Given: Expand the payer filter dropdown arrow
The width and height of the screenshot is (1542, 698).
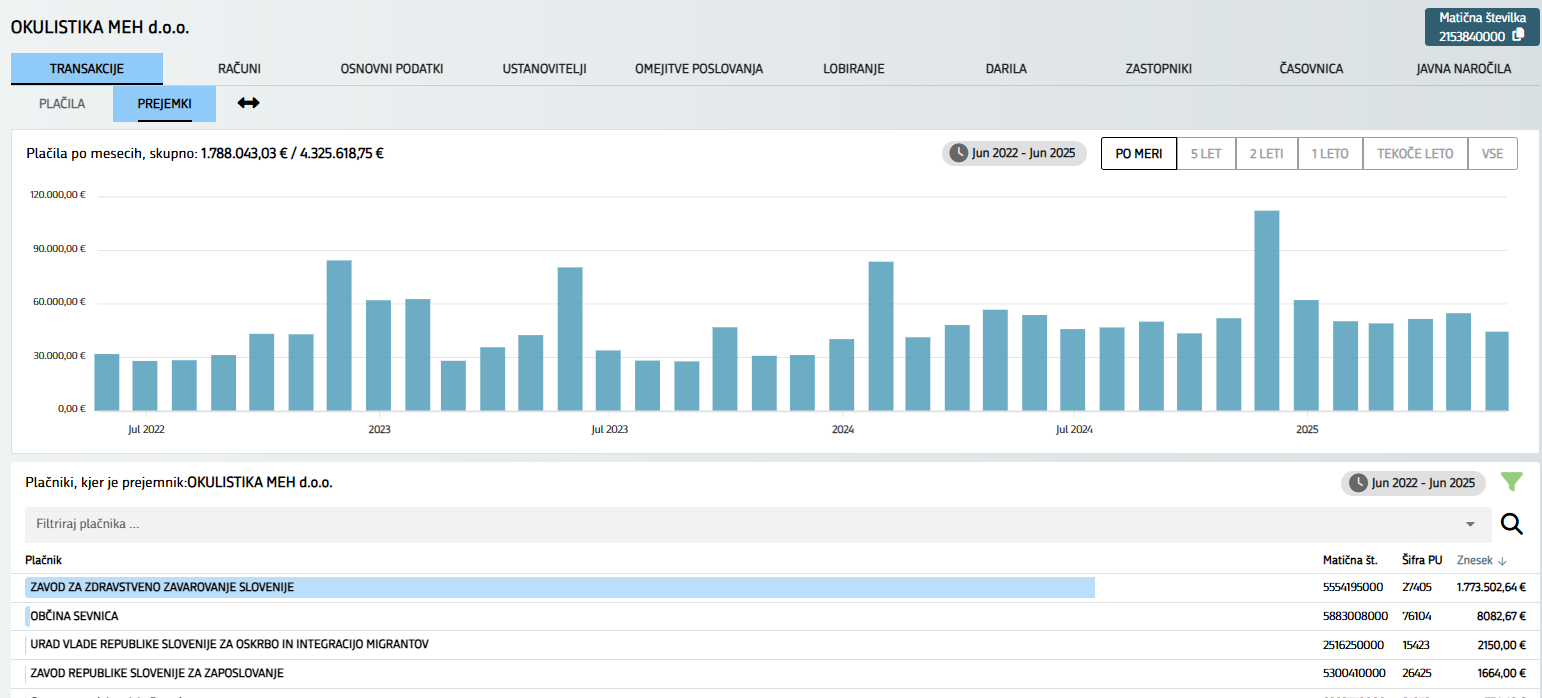Looking at the screenshot, I should (x=1470, y=524).
